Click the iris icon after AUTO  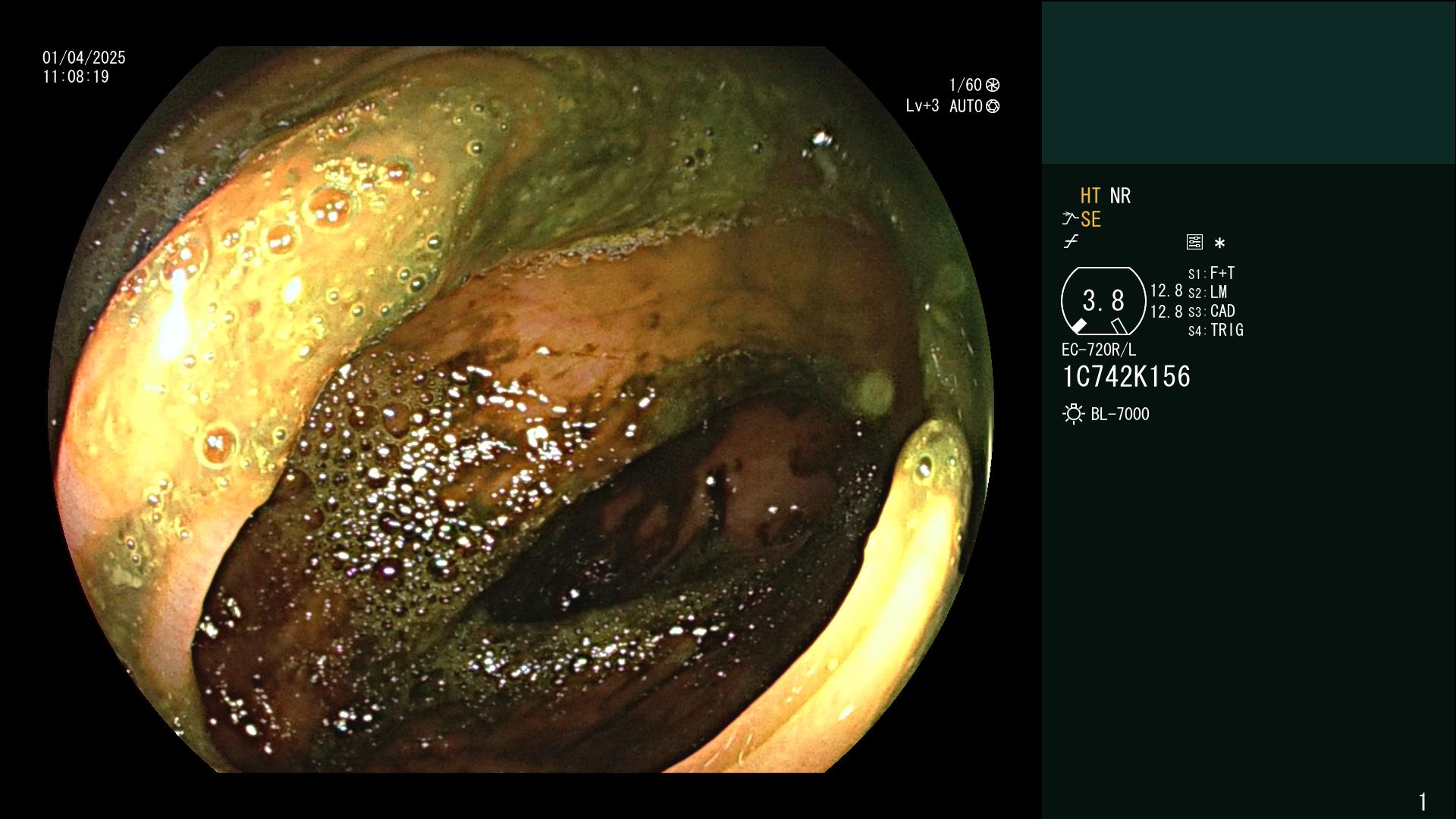[x=993, y=107]
